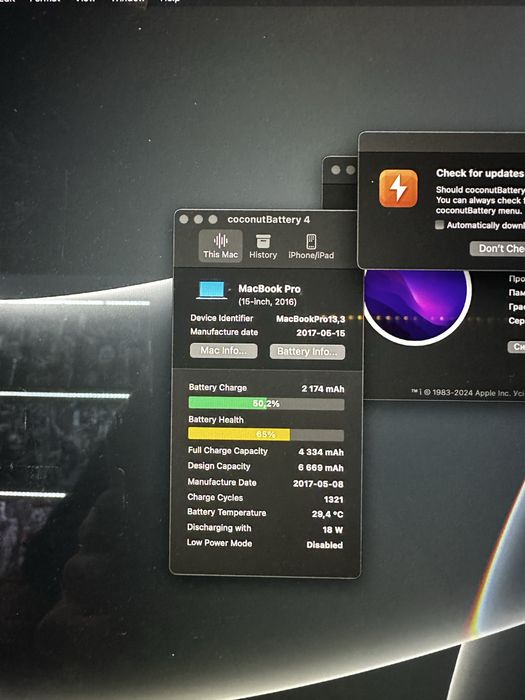Click the Charge Cycles label
The height and width of the screenshot is (700, 525).
click(x=215, y=497)
